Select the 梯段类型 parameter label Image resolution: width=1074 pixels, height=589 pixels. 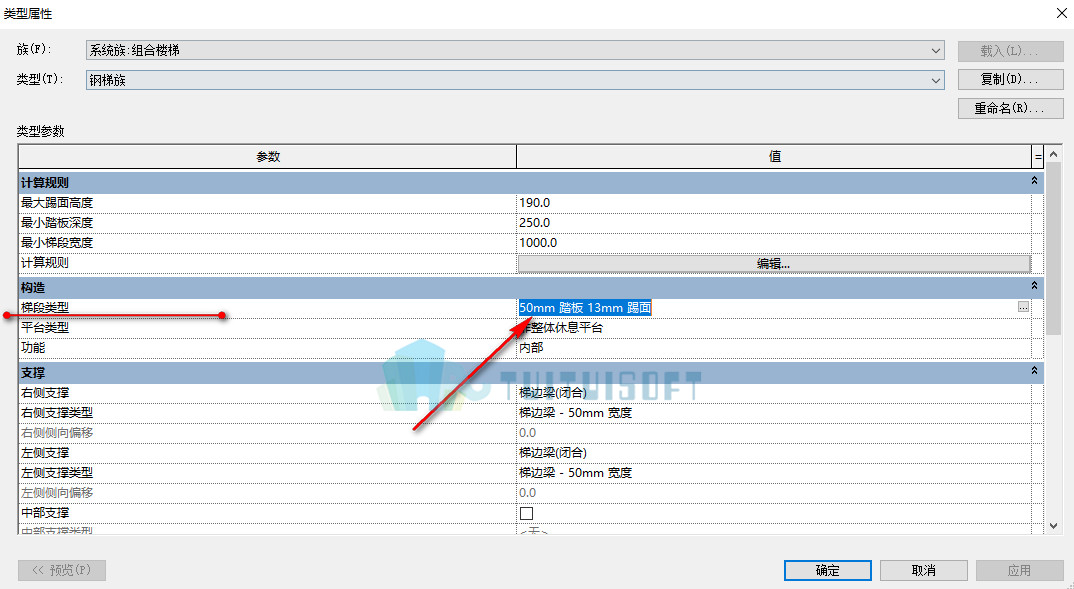pyautogui.click(x=45, y=308)
